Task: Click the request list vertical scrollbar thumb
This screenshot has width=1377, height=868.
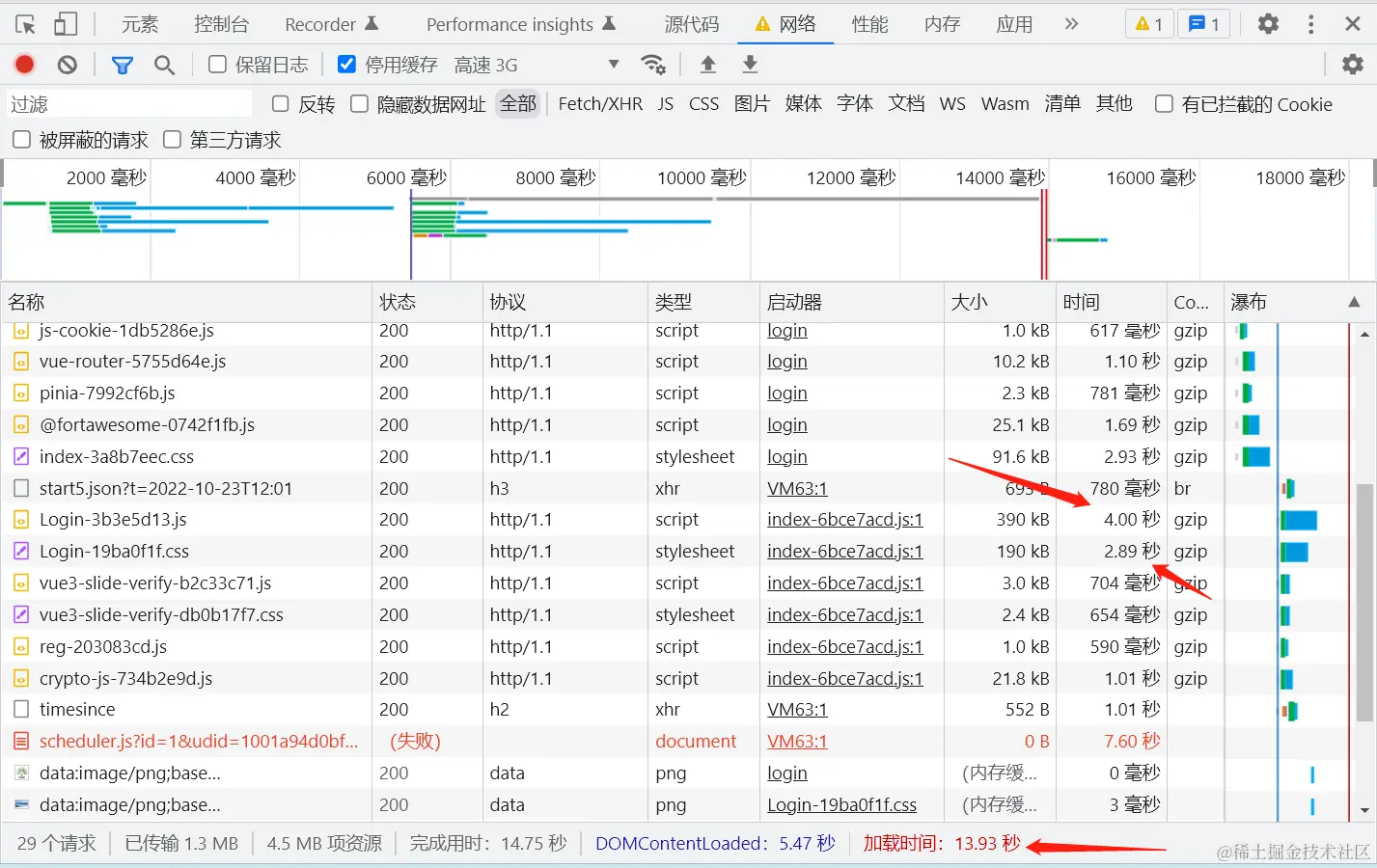Action: point(1364,602)
